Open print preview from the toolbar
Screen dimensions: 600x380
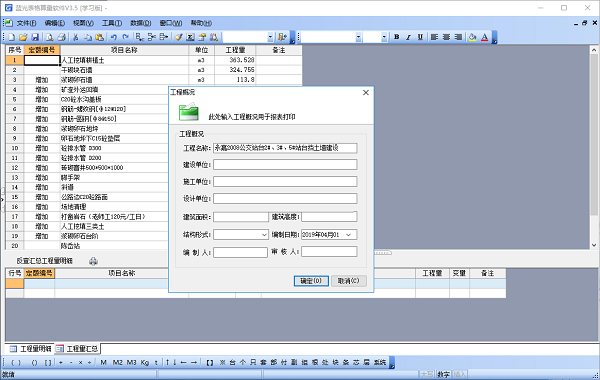click(x=50, y=37)
